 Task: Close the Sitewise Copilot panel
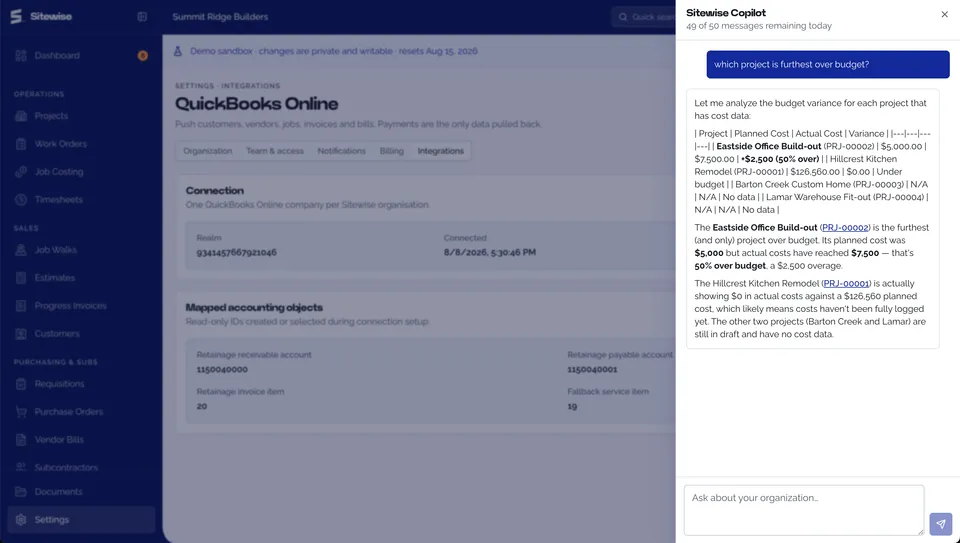pos(944,15)
